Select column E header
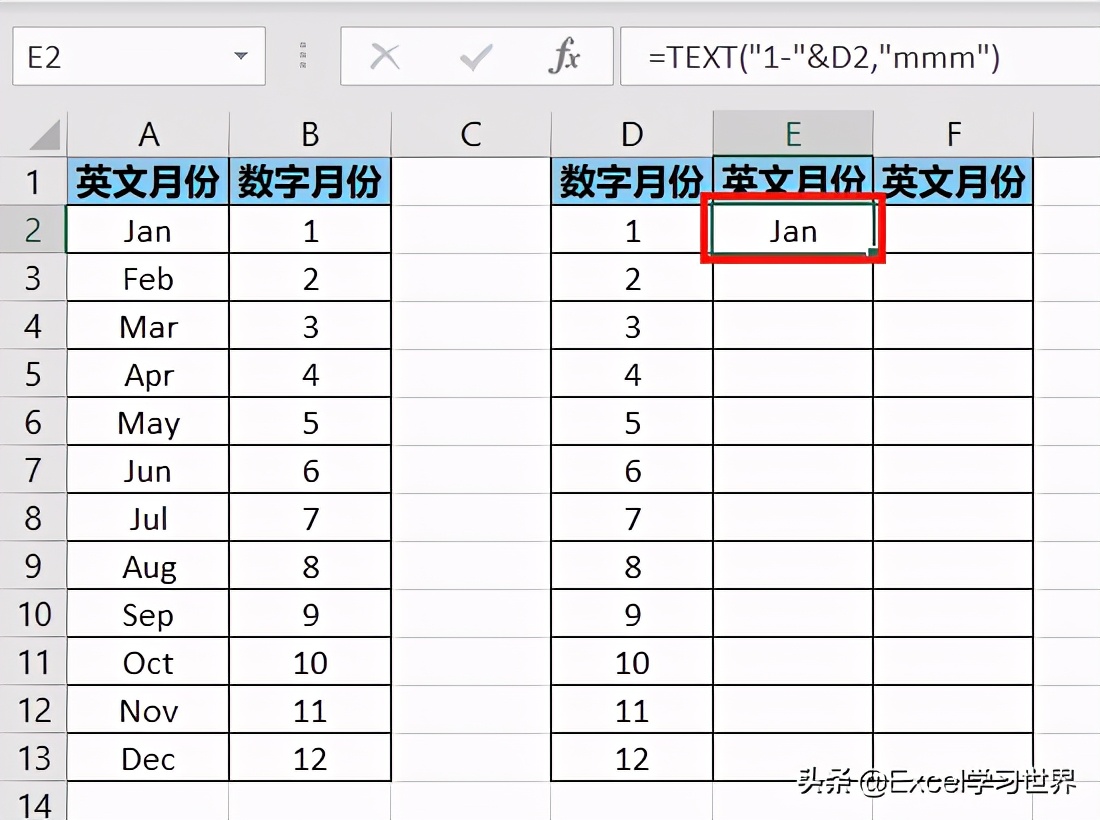Screen dimensions: 1100x820 (x=793, y=134)
